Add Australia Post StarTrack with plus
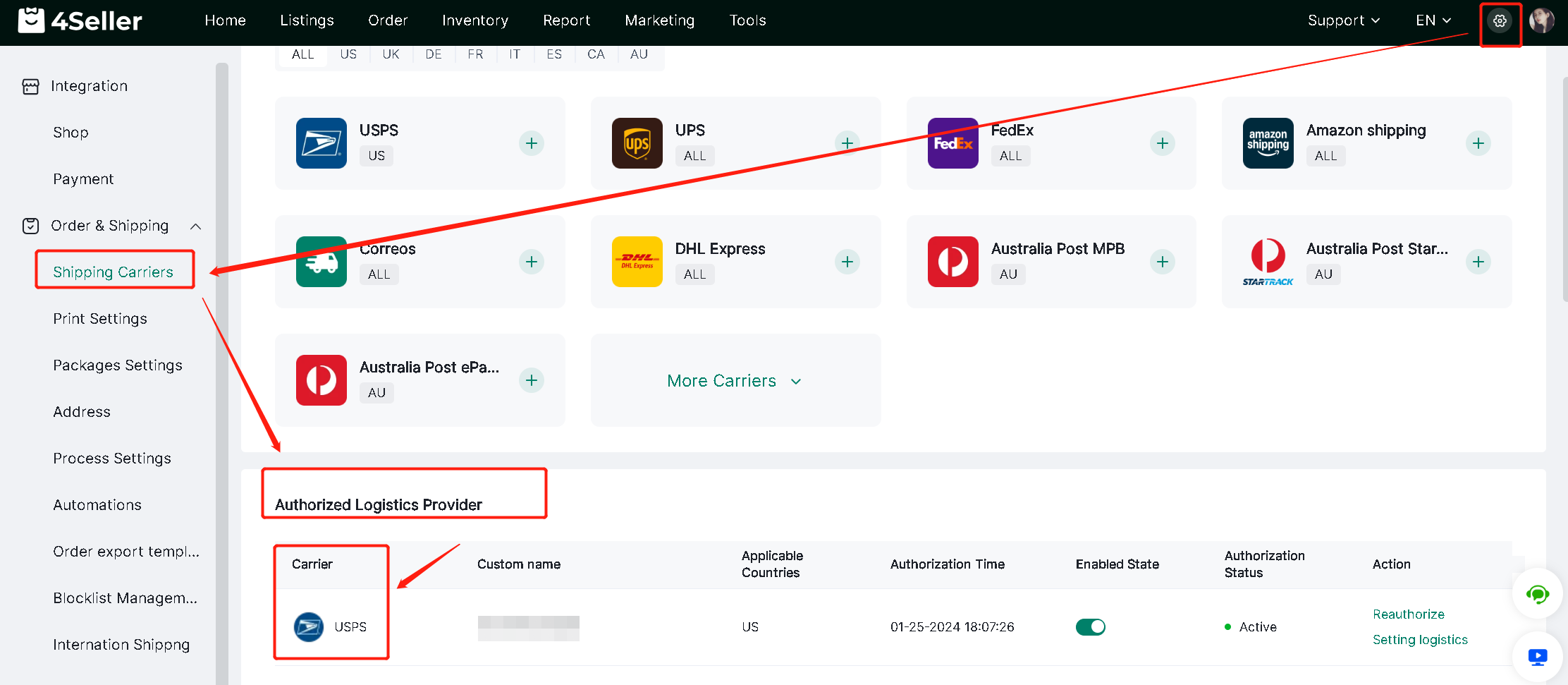Screen dimensions: 1568x685 pyautogui.click(x=1478, y=262)
